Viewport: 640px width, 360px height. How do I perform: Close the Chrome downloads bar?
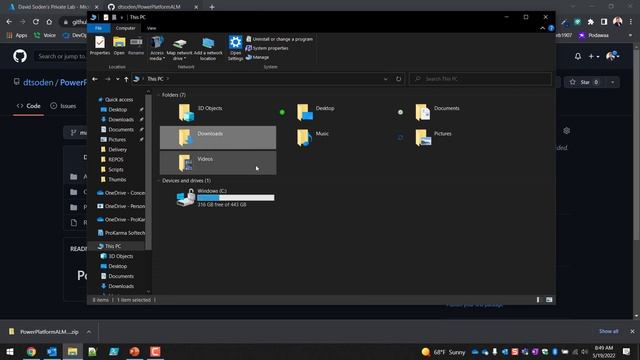pyautogui.click(x=633, y=331)
